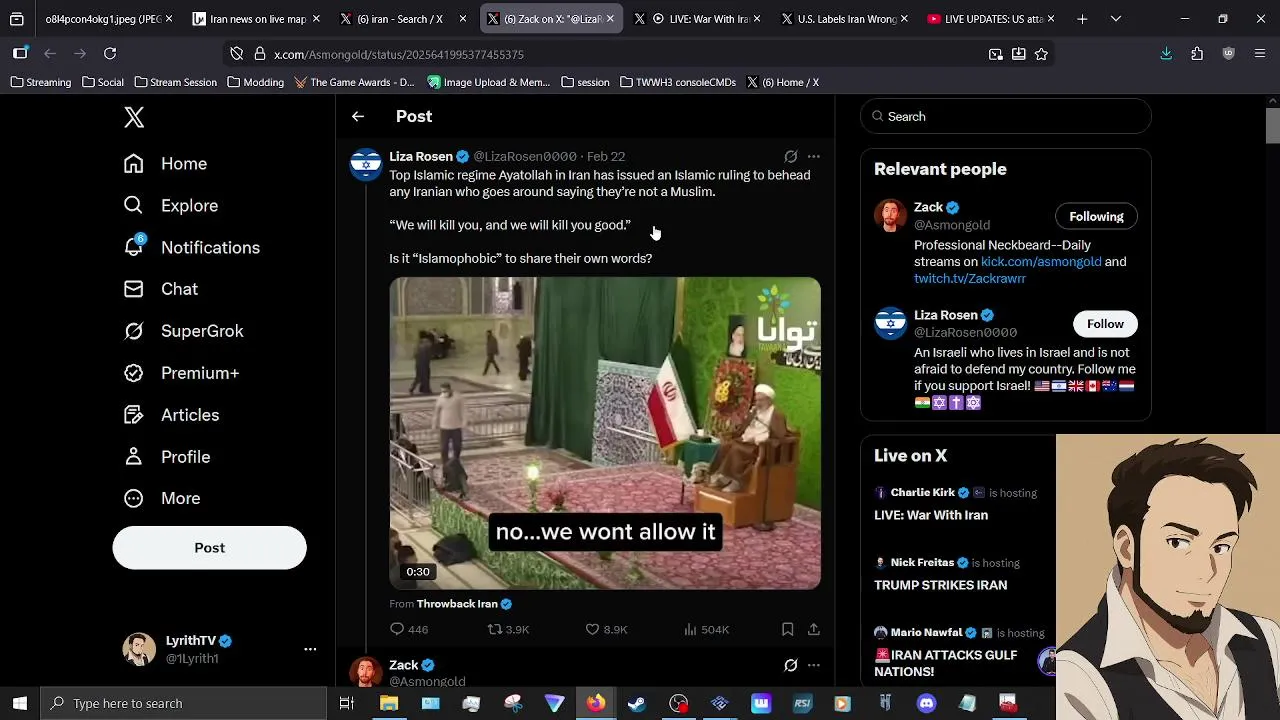Open IRAN ATTACKS GULF NATIONS broadcast
This screenshot has width=1280, height=720.
(x=946, y=663)
